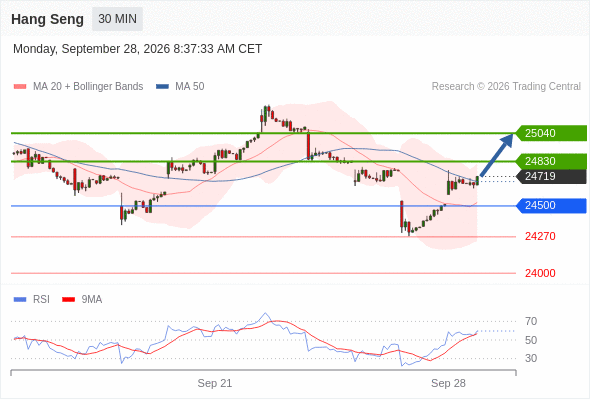Select the MA 20 + Bollinger Bands label
This screenshot has width=590, height=400.
pos(88,87)
